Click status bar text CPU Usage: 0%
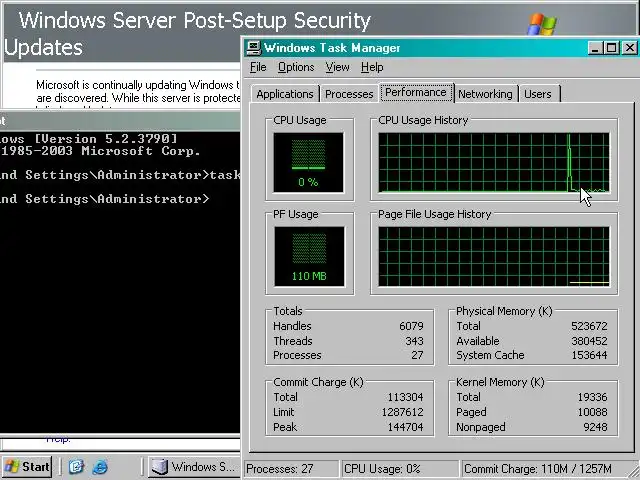640x480 pixels. 382,469
